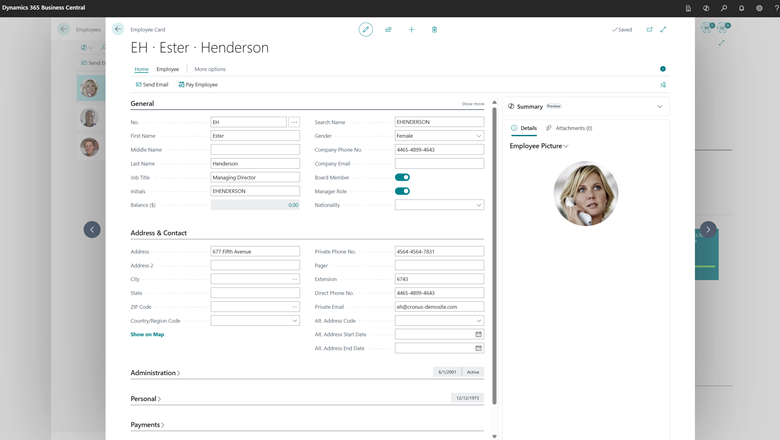The image size is (780, 440).
Task: Expand the Administration section
Action: point(155,372)
